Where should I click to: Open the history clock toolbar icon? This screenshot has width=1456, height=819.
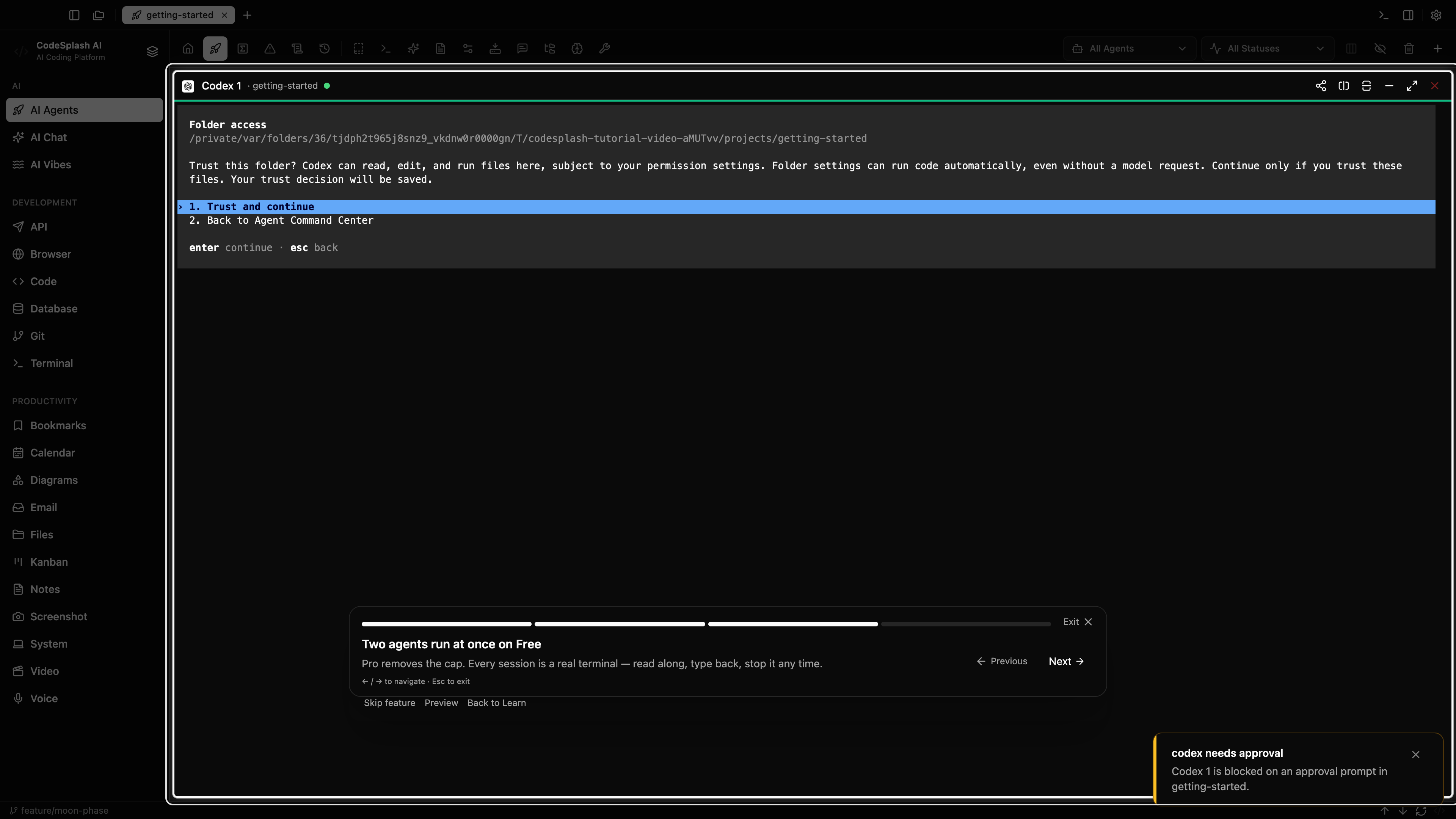pos(325,49)
